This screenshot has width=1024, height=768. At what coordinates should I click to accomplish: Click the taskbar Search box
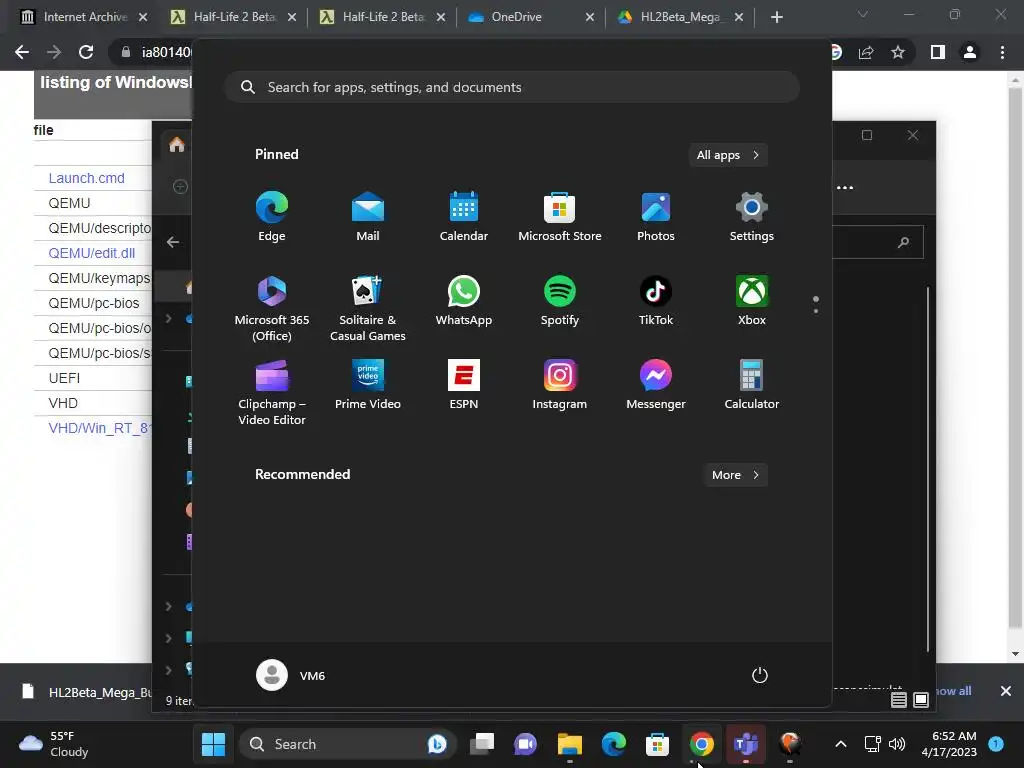pyautogui.click(x=347, y=744)
